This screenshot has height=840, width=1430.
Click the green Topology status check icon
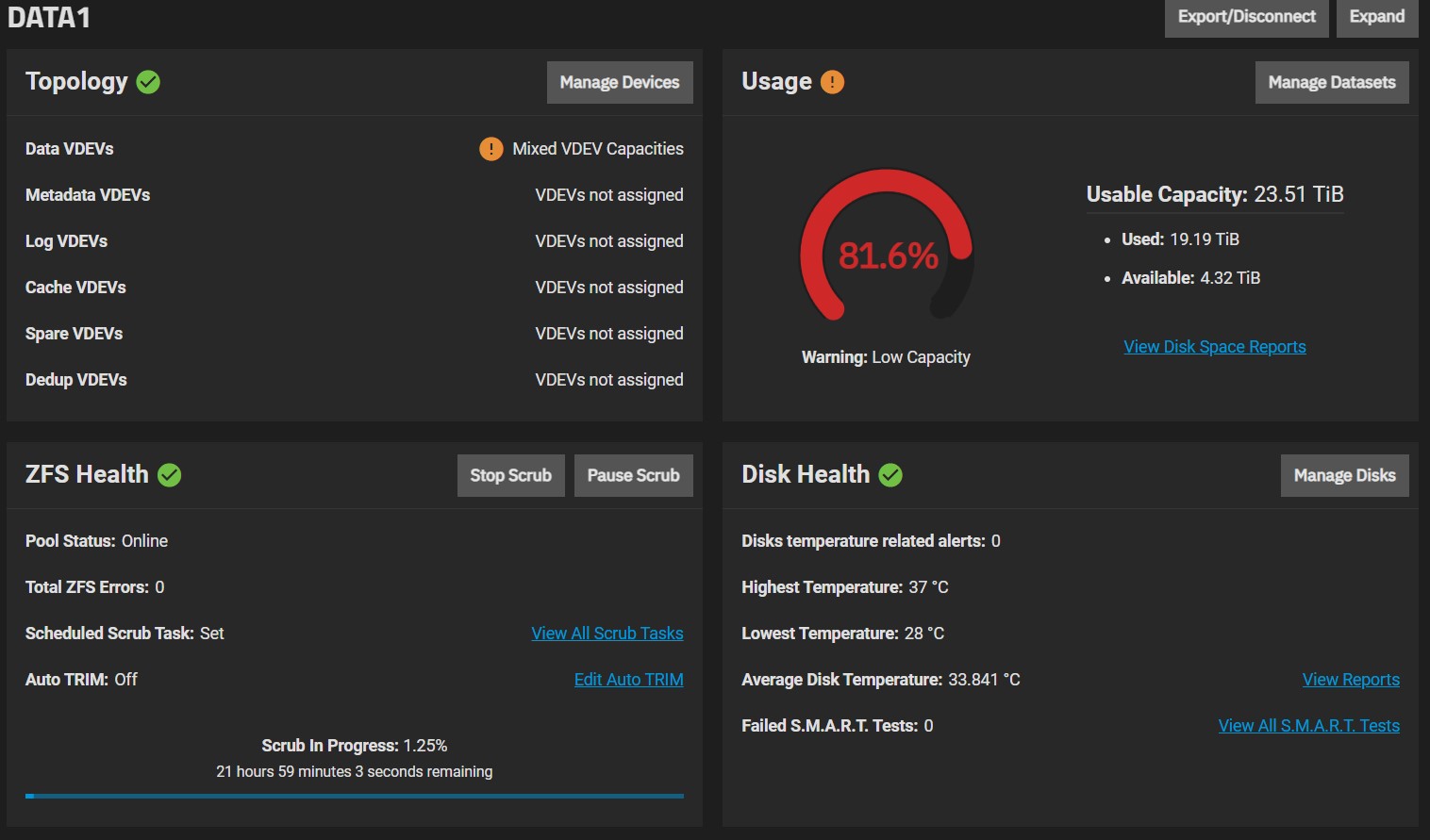pyautogui.click(x=148, y=82)
